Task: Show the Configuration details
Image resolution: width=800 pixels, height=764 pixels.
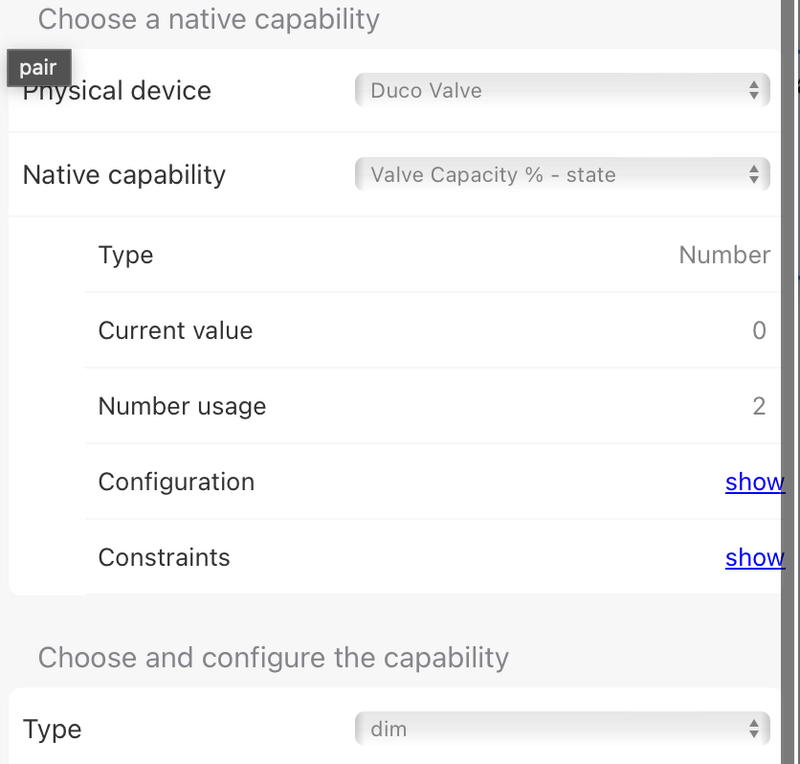Action: click(x=754, y=482)
